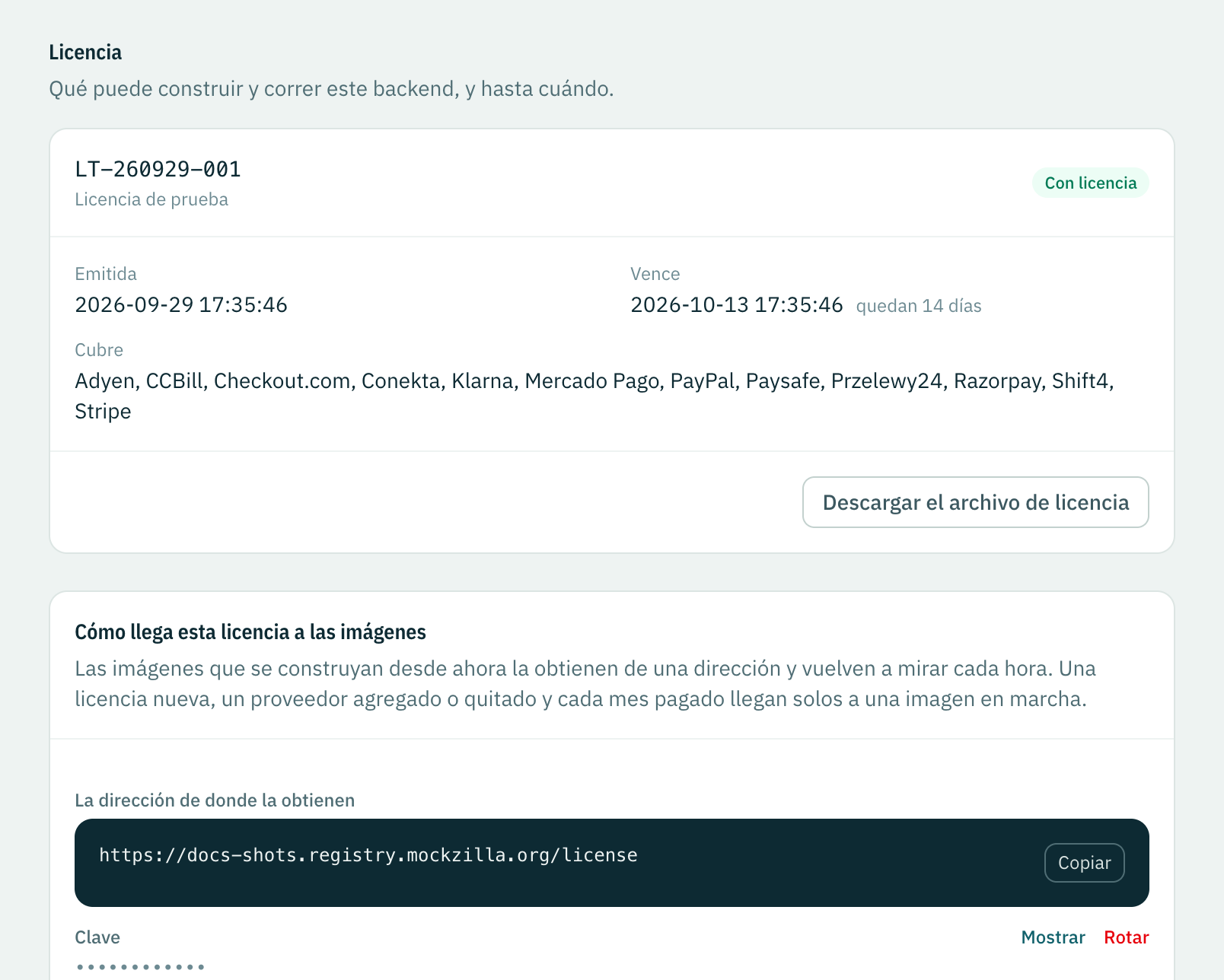Click Descargar el archivo de licencia button

click(x=975, y=502)
